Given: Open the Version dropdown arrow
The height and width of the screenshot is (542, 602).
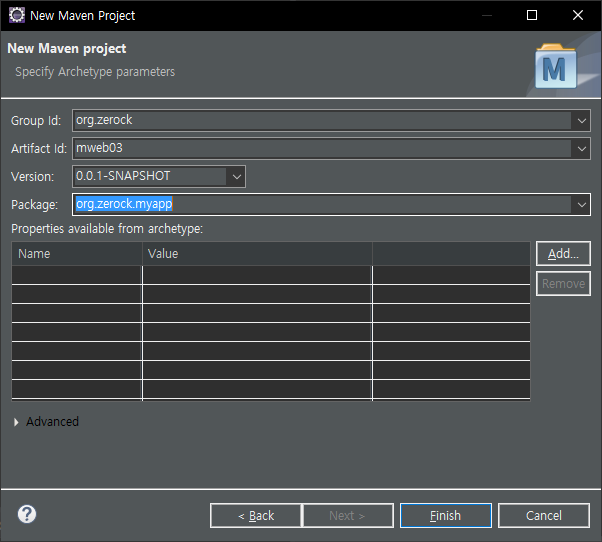Looking at the screenshot, I should pyautogui.click(x=236, y=177).
